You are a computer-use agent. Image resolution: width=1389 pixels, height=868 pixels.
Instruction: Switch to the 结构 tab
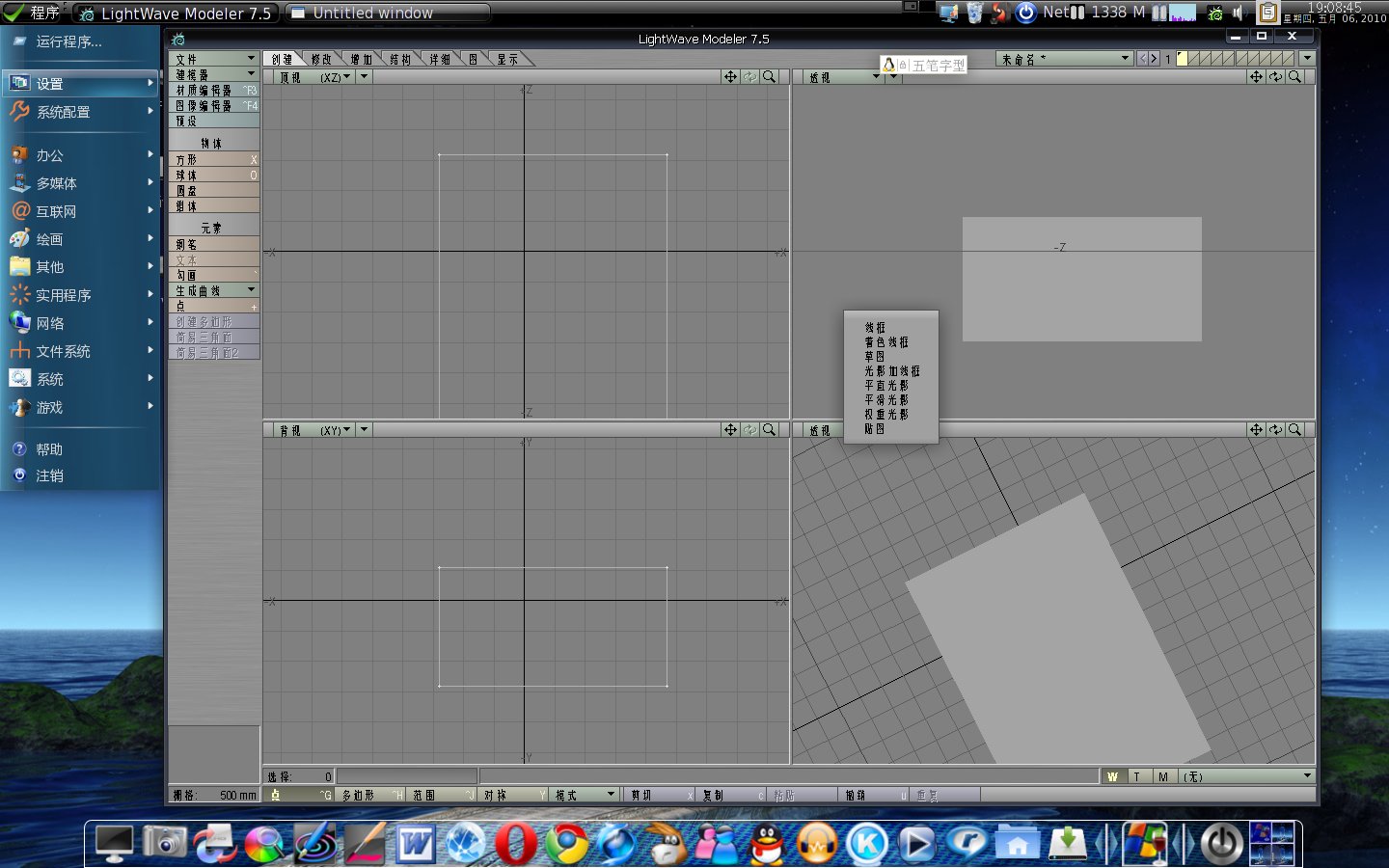point(400,59)
